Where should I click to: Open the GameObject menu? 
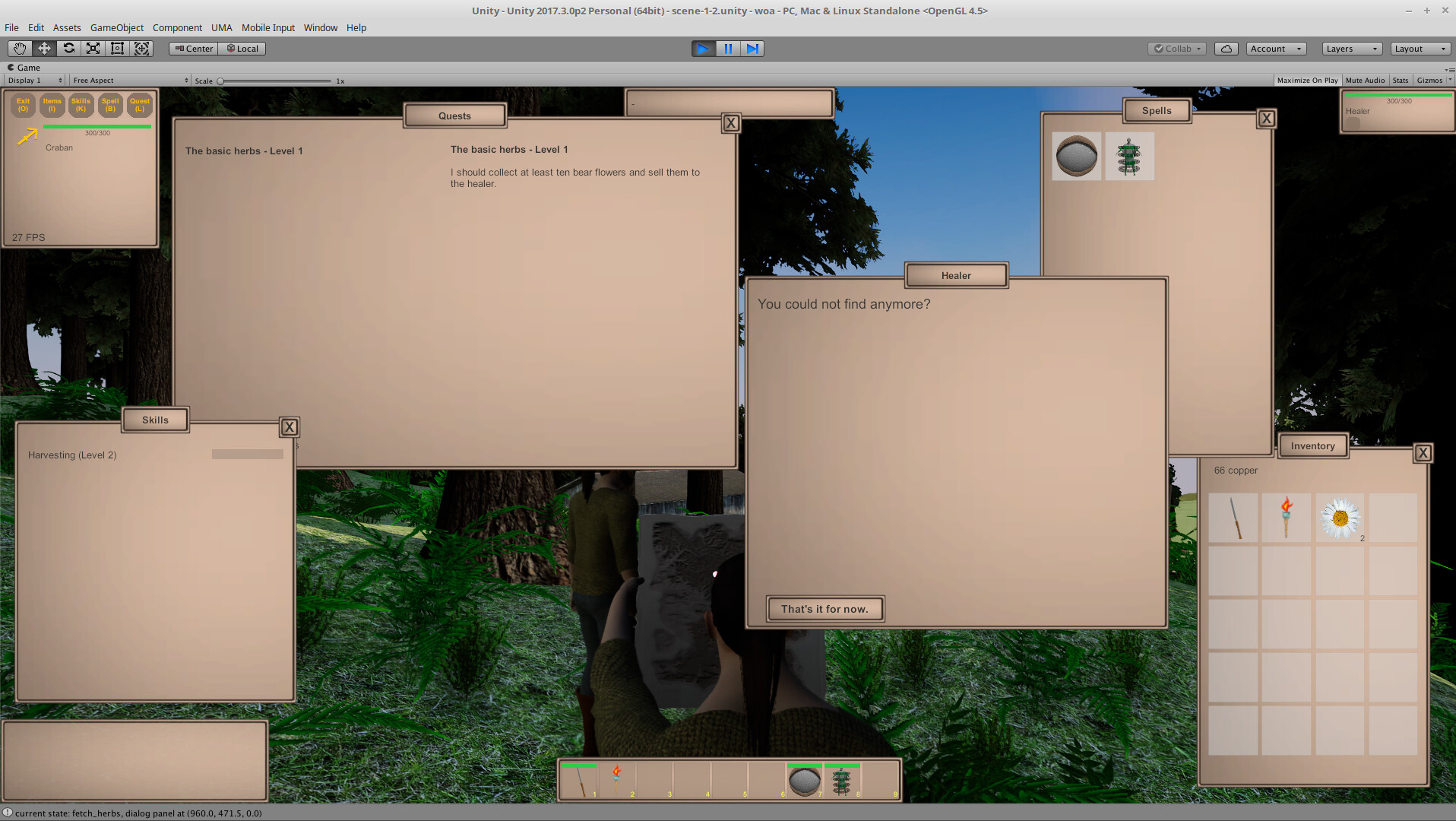116,27
